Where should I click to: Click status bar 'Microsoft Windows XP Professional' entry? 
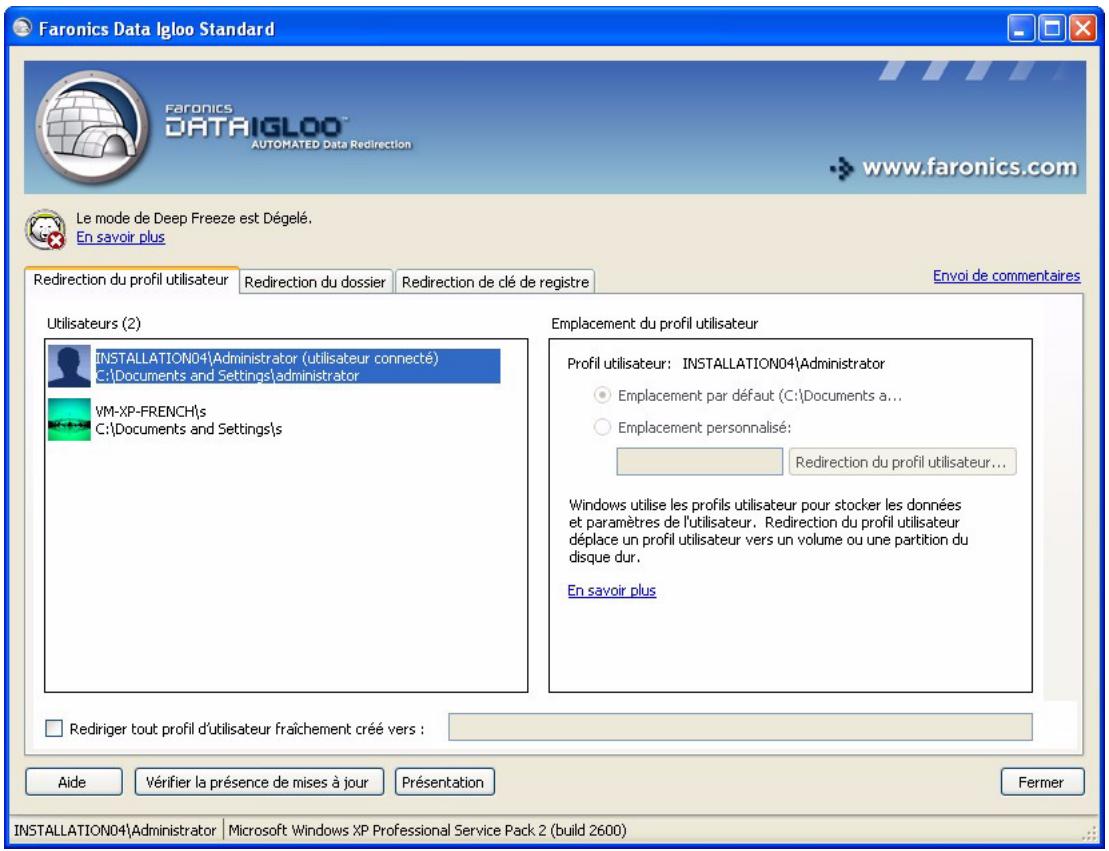point(427,830)
